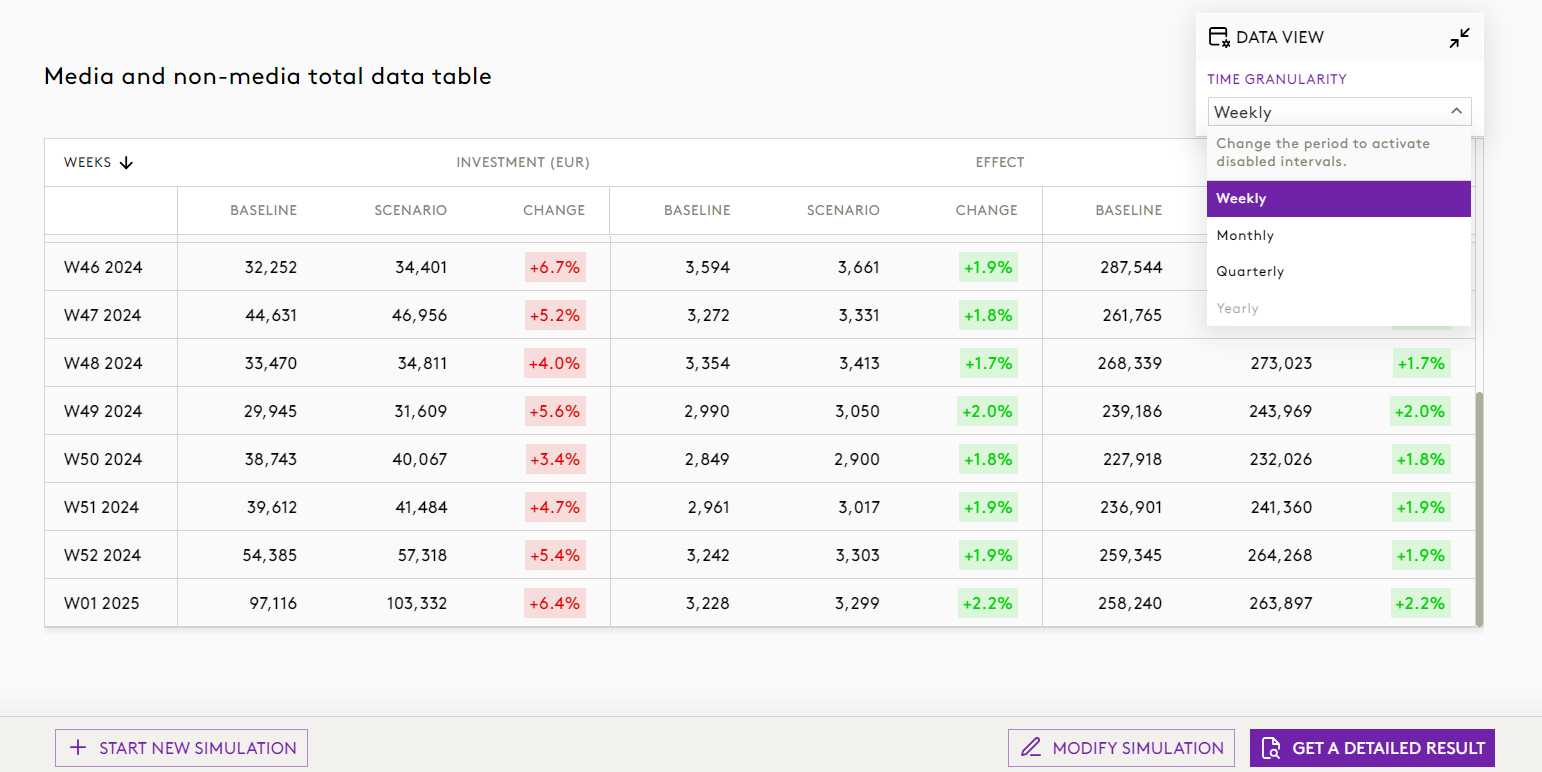The width and height of the screenshot is (1542, 772).
Task: Click the Time Granularity label
Action: pyautogui.click(x=1277, y=79)
